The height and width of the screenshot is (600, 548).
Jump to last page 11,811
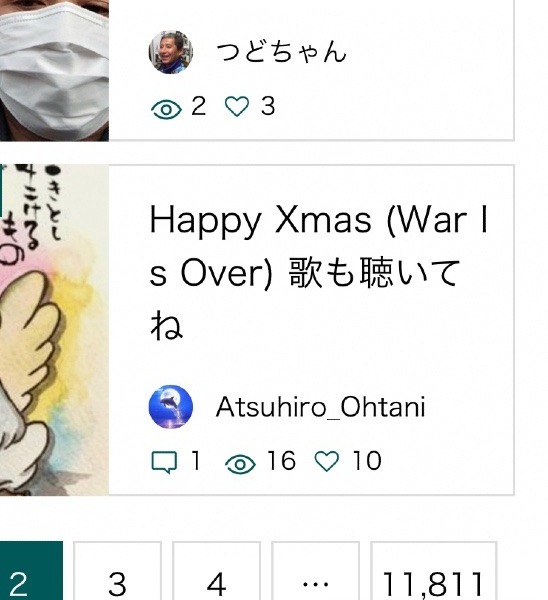[x=433, y=571]
